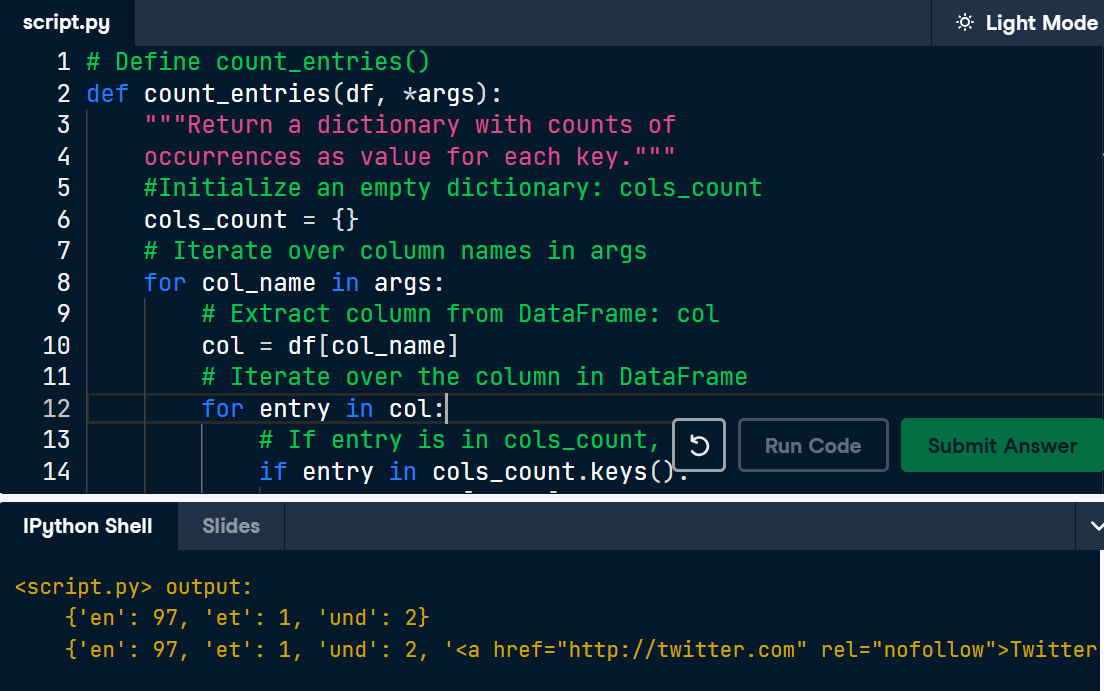
Task: Click line number 12 in the gutter
Action: 56,409
